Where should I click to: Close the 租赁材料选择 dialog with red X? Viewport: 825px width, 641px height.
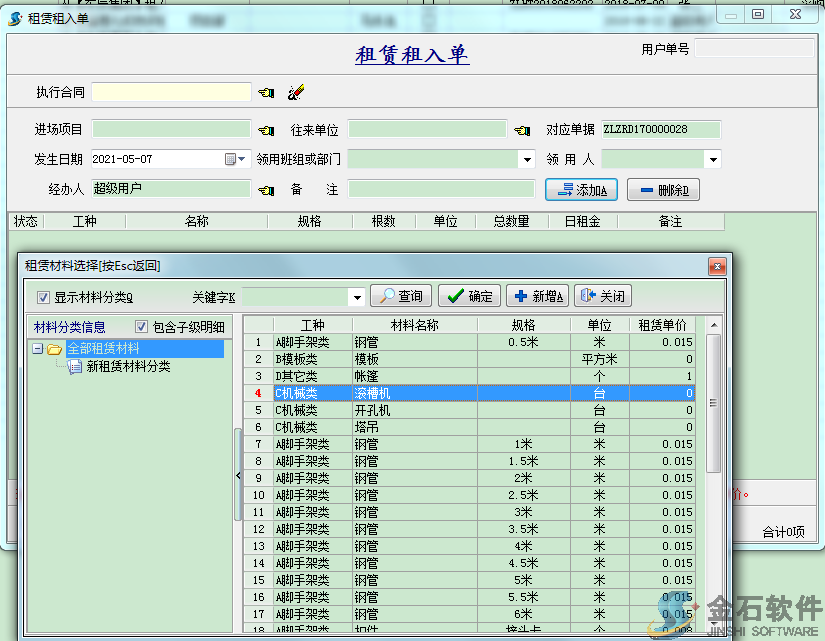tap(717, 266)
